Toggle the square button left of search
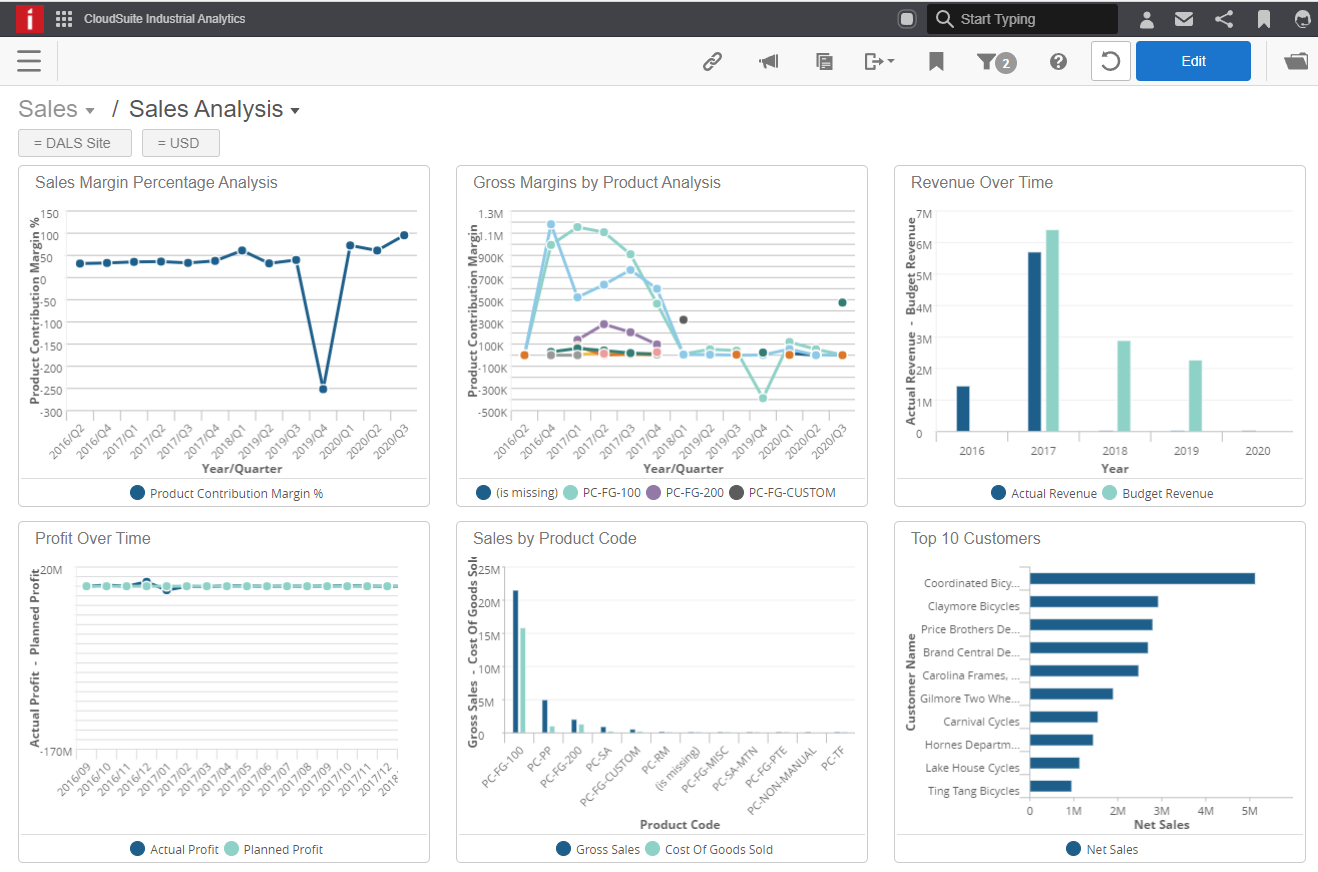1318x872 pixels. click(x=907, y=19)
